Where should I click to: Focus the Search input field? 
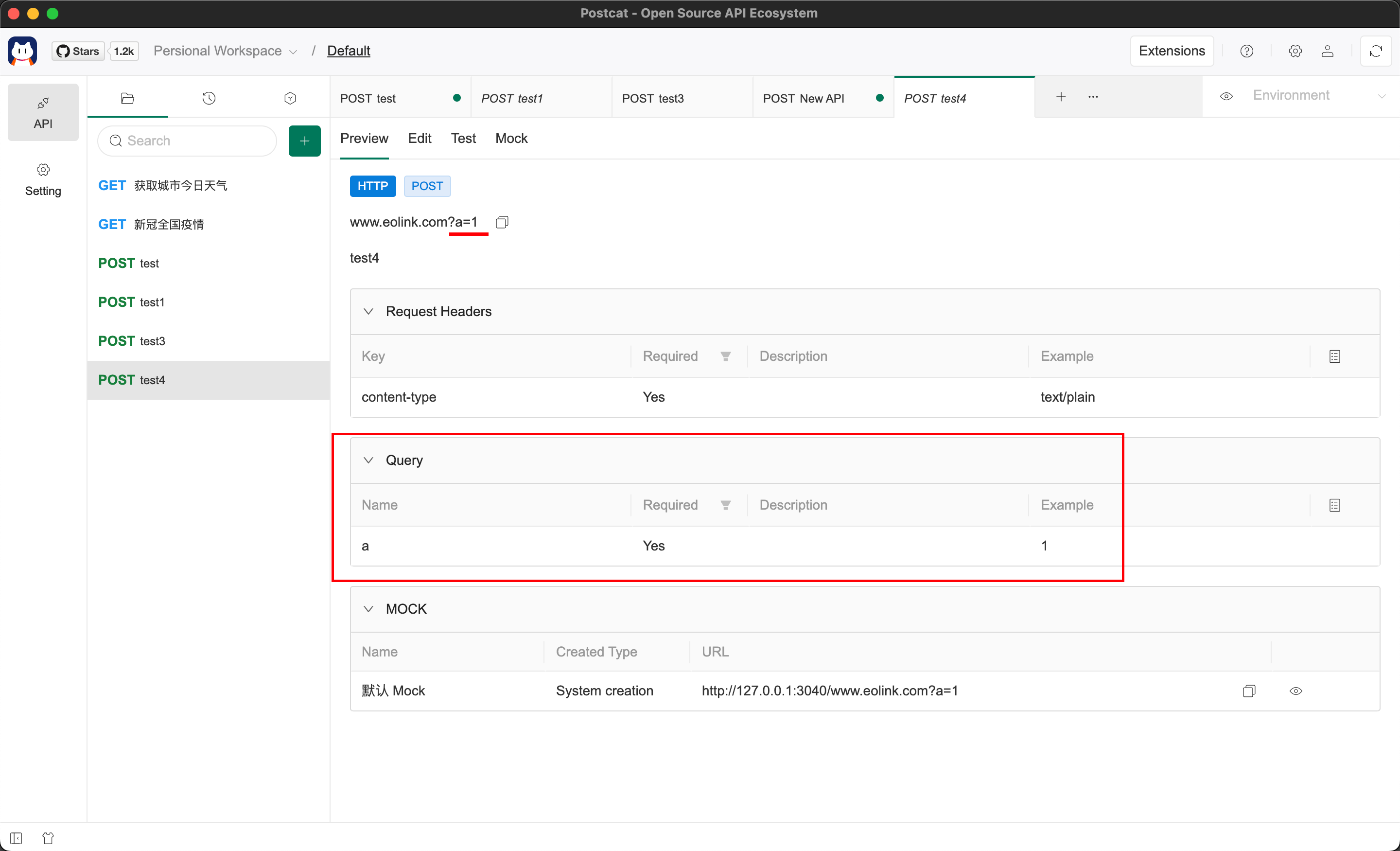point(187,141)
